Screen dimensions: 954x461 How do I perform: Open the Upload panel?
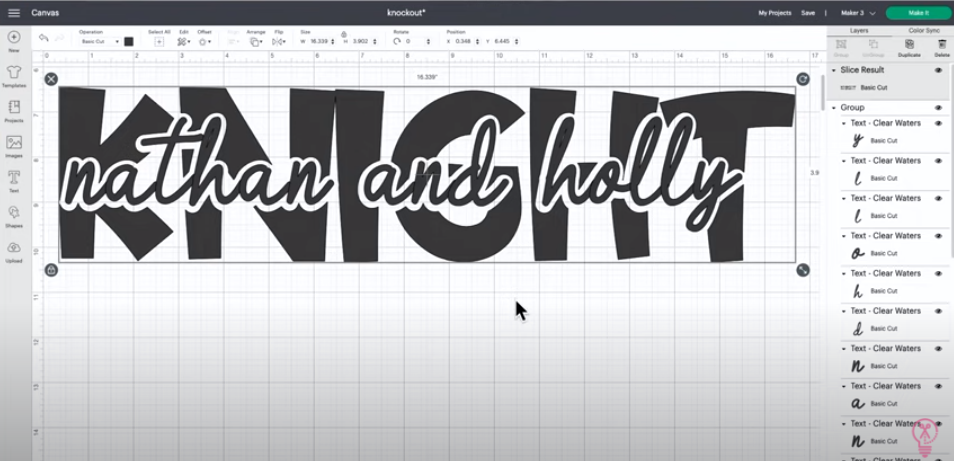point(13,252)
